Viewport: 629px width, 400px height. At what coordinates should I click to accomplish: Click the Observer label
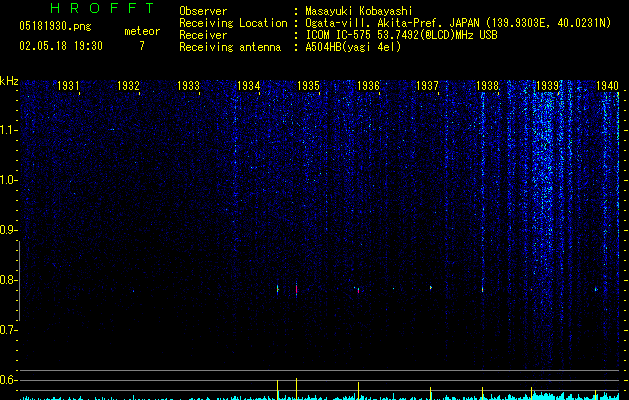(x=203, y=11)
